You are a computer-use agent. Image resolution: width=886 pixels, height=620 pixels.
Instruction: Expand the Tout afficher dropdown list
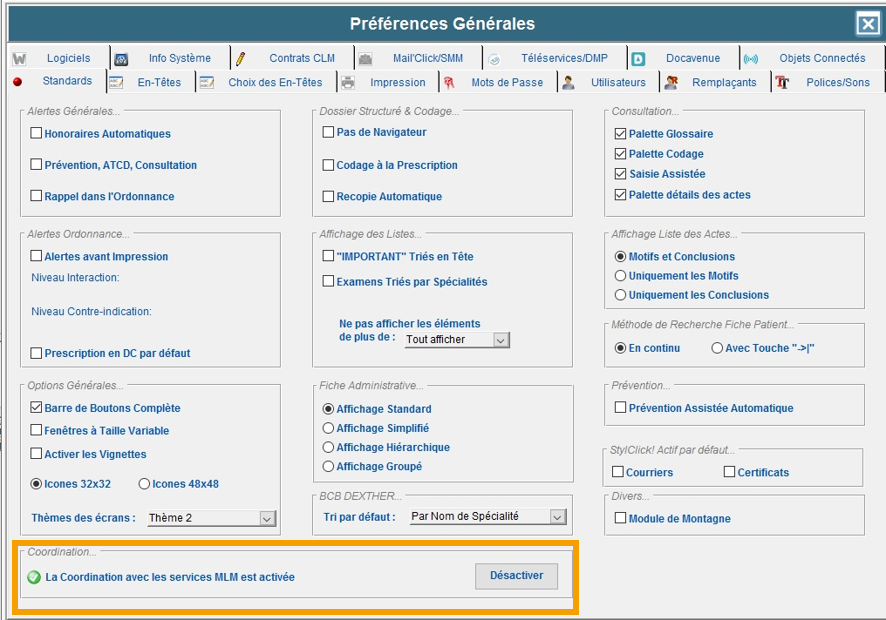502,340
